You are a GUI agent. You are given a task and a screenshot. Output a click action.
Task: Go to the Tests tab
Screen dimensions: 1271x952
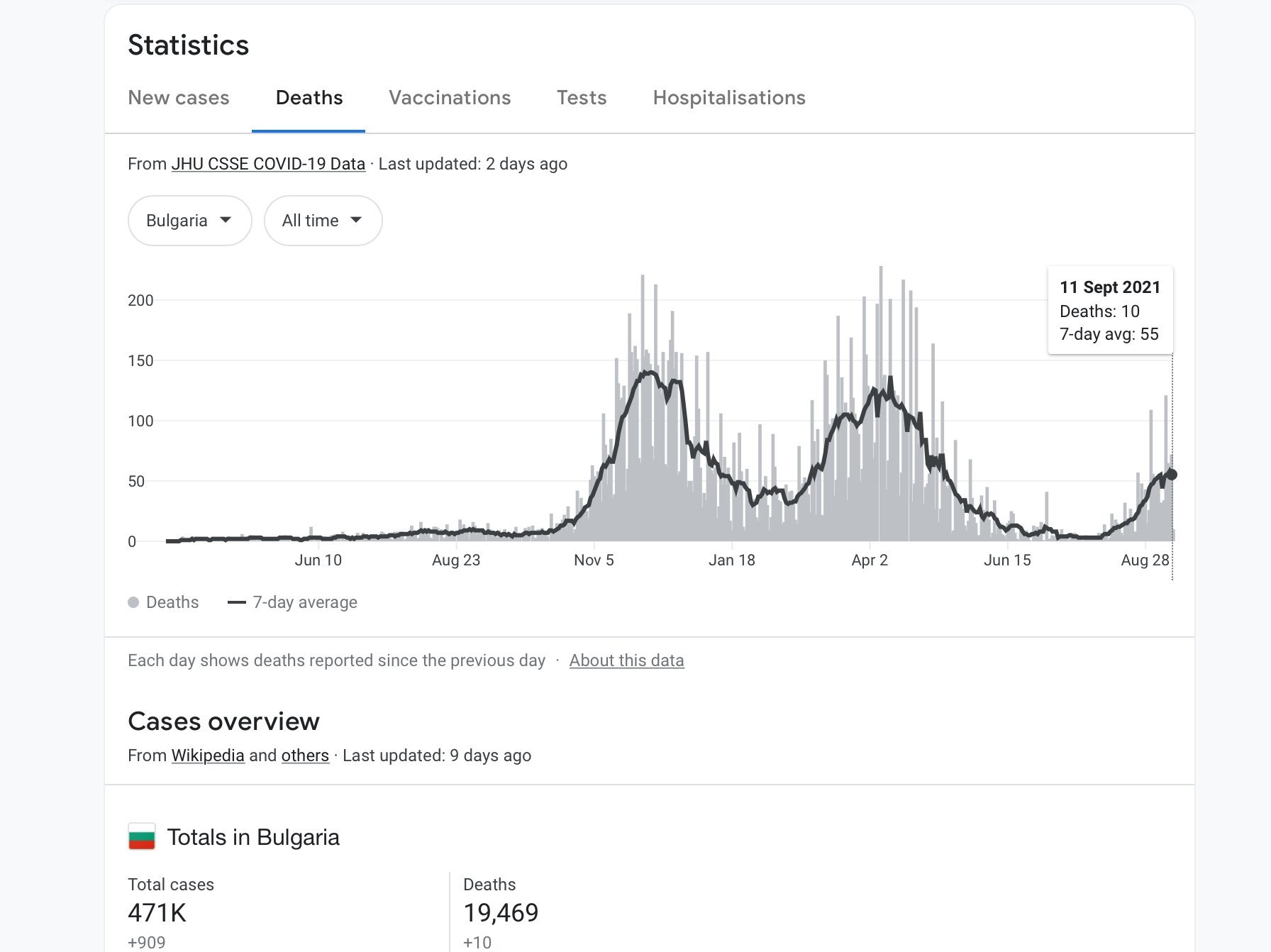[582, 98]
